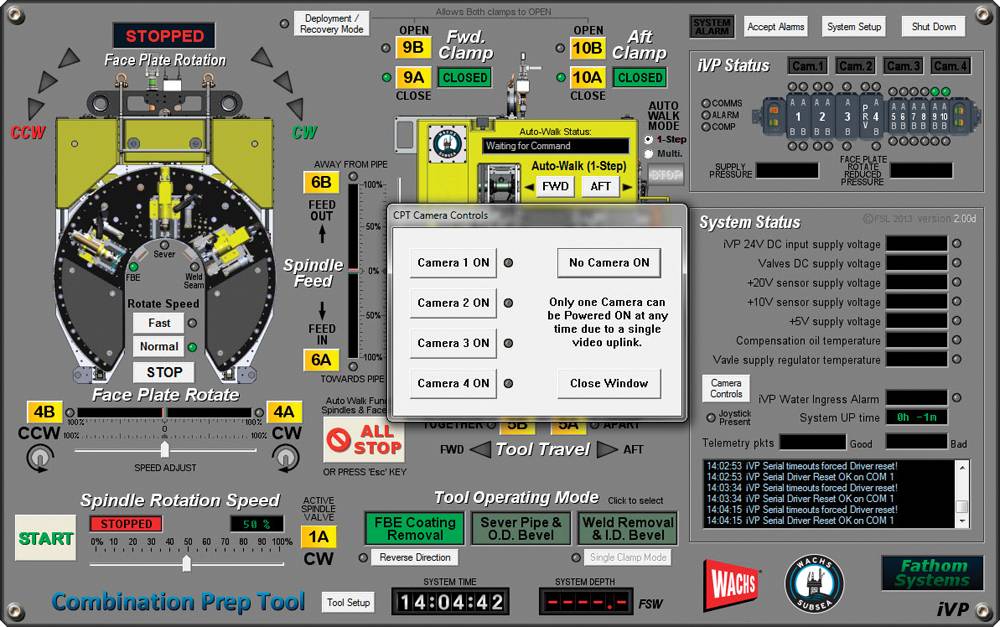The image size is (1000, 627).
Task: Click Accept Alarms
Action: click(776, 27)
